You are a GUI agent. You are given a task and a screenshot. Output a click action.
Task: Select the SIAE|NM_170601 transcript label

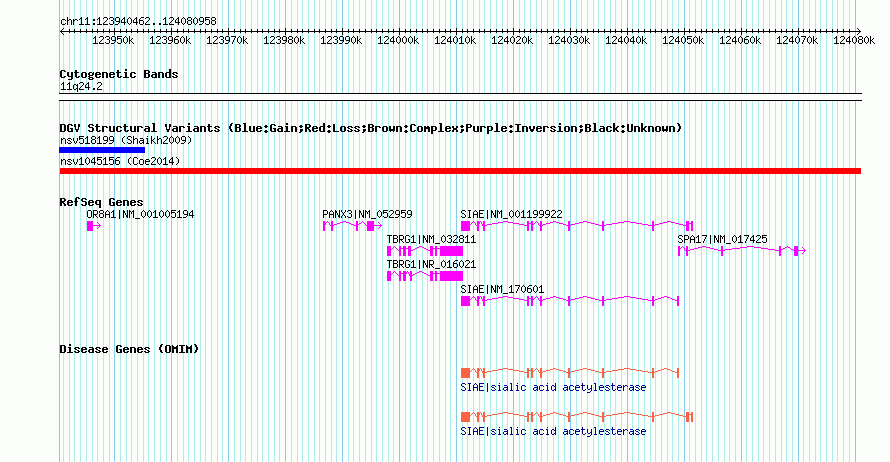[502, 289]
